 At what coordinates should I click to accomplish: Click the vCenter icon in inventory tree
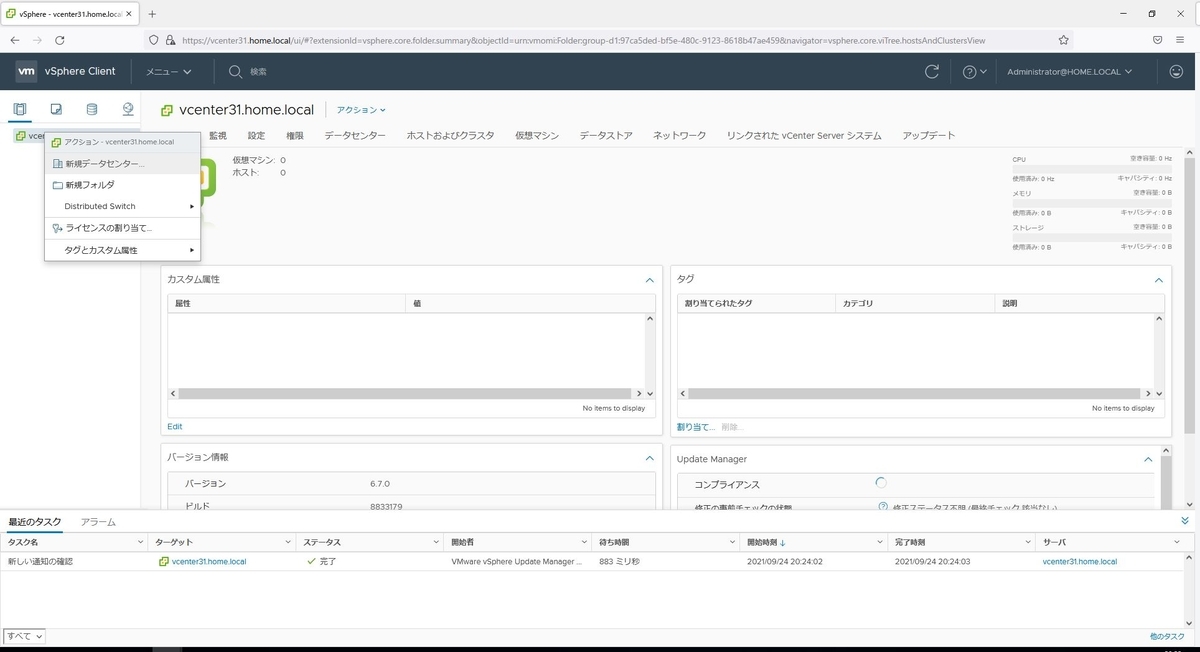click(x=21, y=136)
